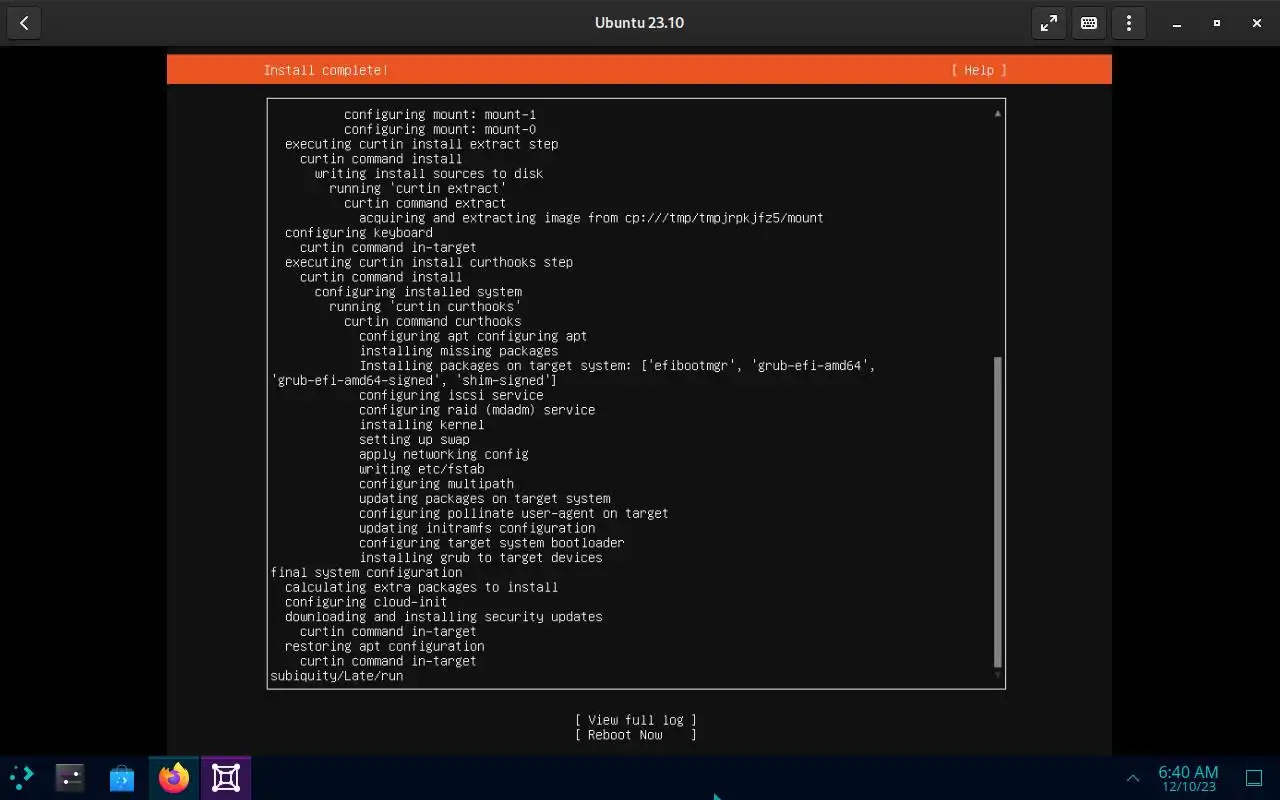Click 'apply networking config' log entry
Viewport: 1280px width, 800px height.
pos(444,455)
